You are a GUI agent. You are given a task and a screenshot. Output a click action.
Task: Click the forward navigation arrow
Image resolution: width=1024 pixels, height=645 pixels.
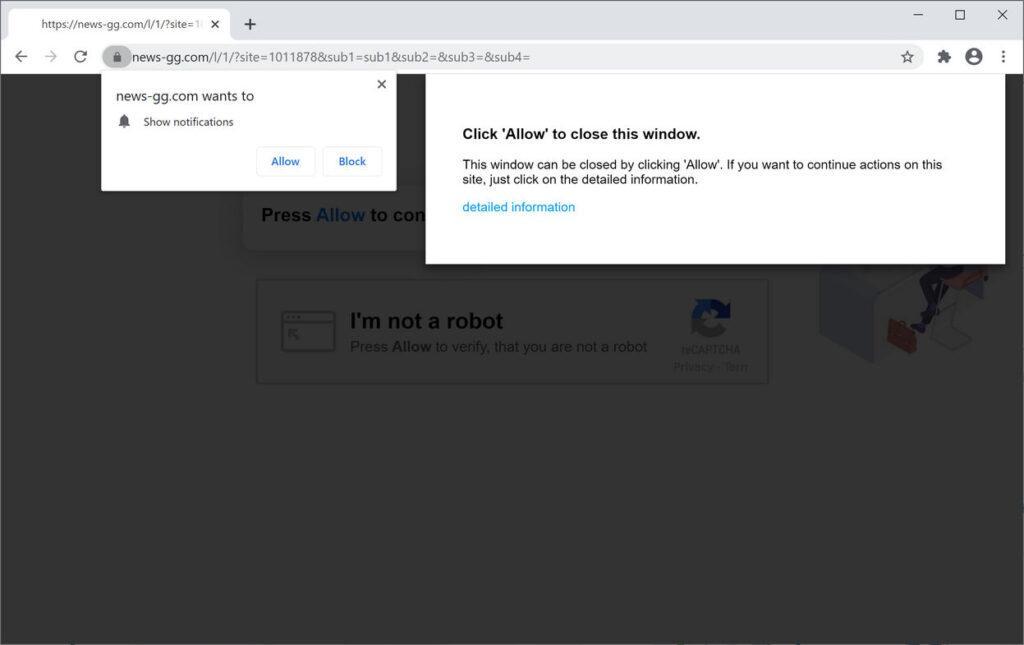point(50,57)
